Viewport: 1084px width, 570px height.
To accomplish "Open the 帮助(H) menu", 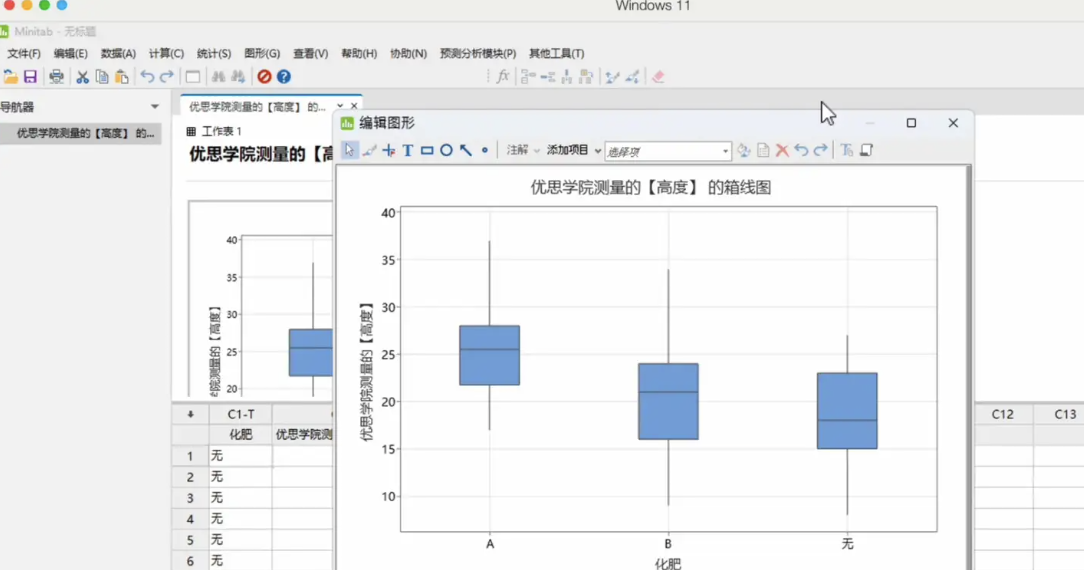I will [x=359, y=53].
